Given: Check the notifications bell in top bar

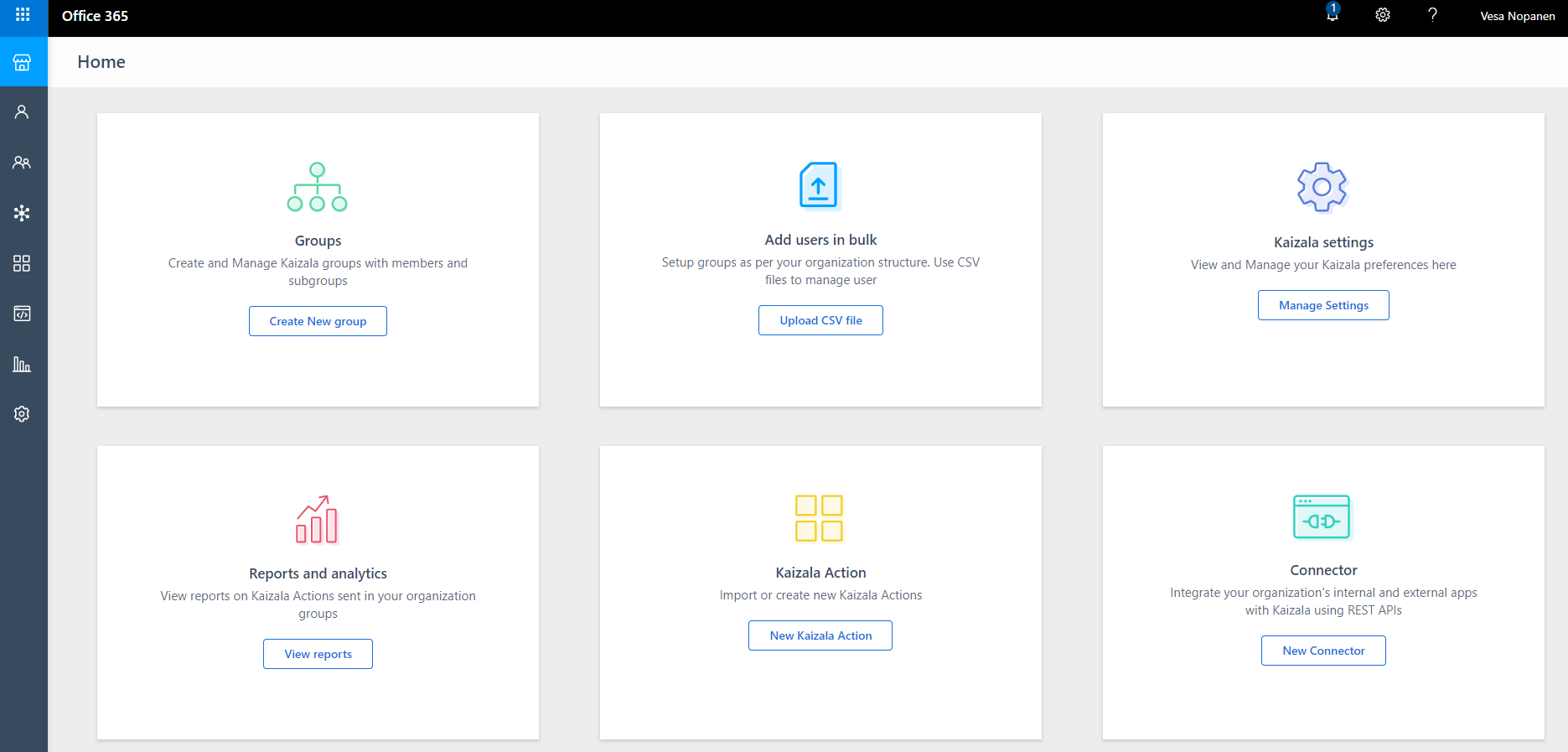Looking at the screenshot, I should tap(1332, 15).
